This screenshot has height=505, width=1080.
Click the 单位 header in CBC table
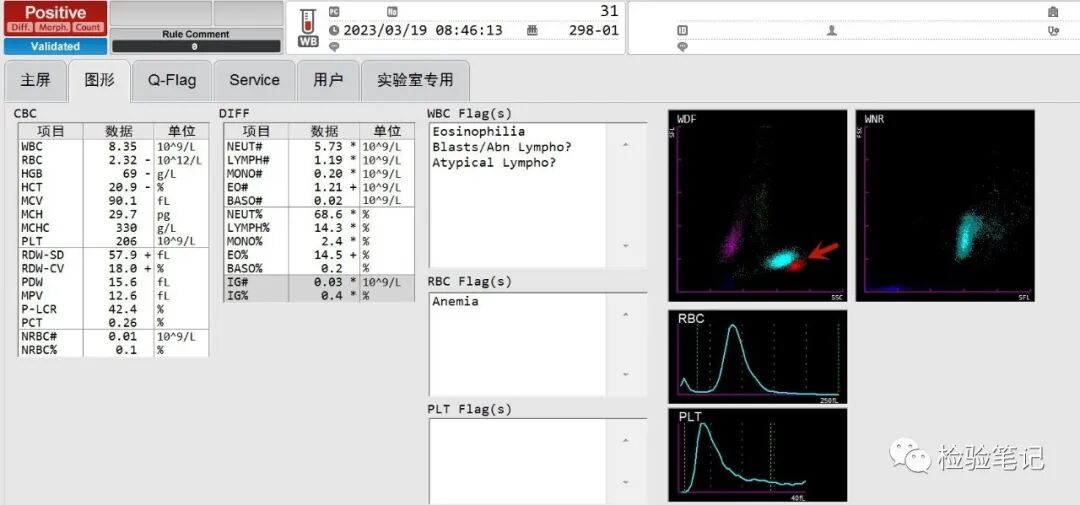click(181, 132)
